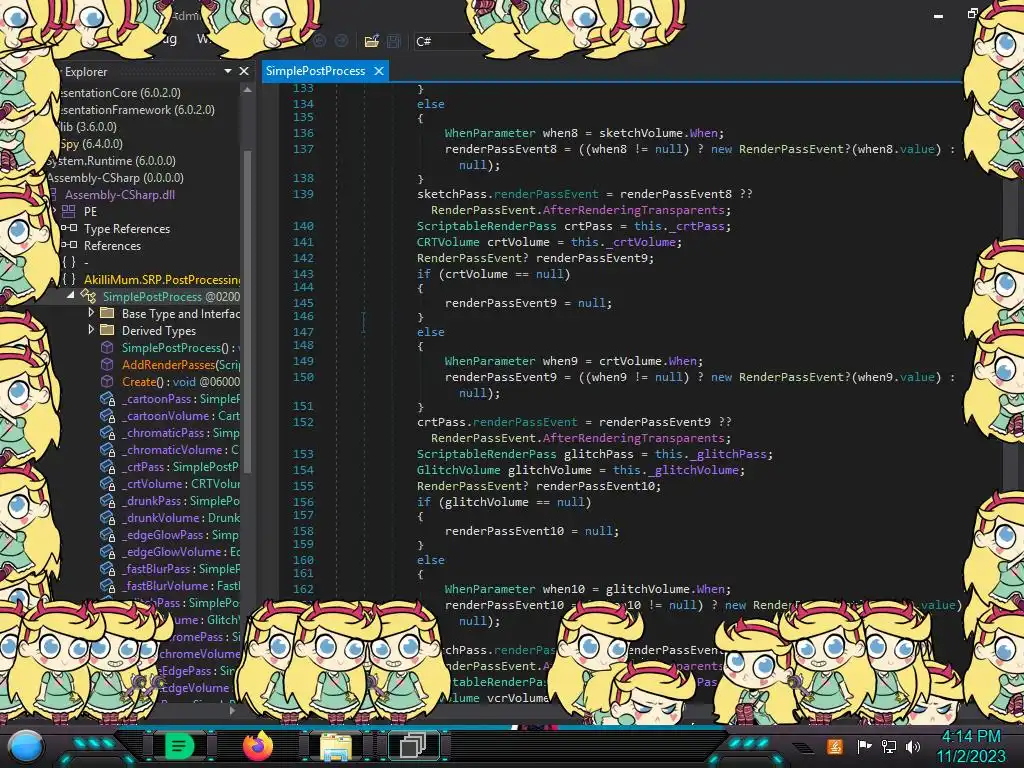The width and height of the screenshot is (1024, 768).
Task: Click the Save floppy disk toolbar icon
Action: click(x=394, y=41)
